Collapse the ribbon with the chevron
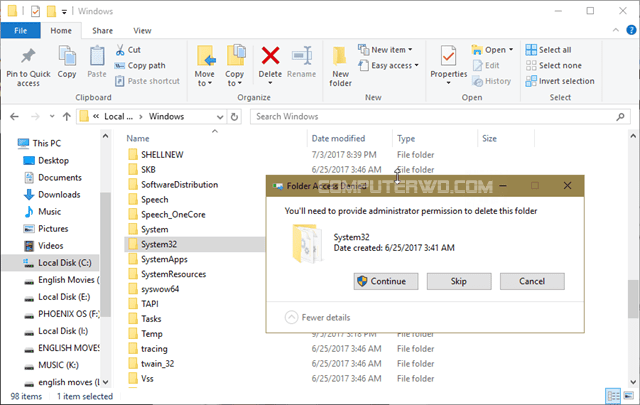The height and width of the screenshot is (405, 640). point(616,30)
